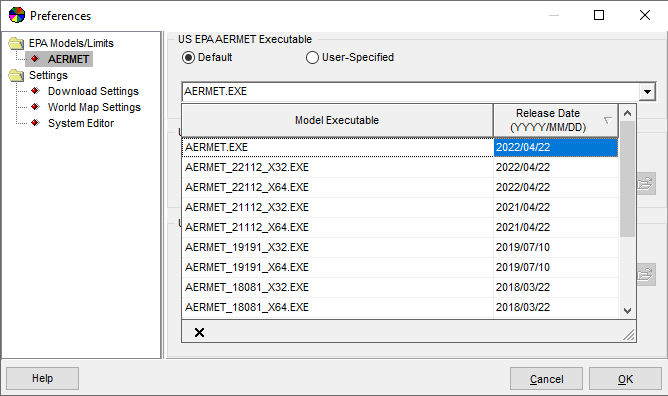Close the dropdown list with the X icon
This screenshot has width=668, height=396.
(199, 333)
